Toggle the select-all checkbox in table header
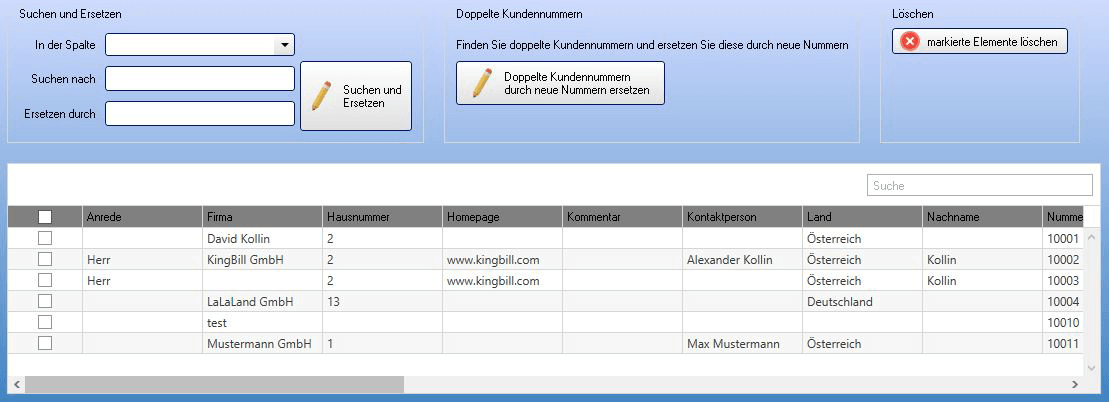Screen dimensions: 1109x402 (45, 217)
